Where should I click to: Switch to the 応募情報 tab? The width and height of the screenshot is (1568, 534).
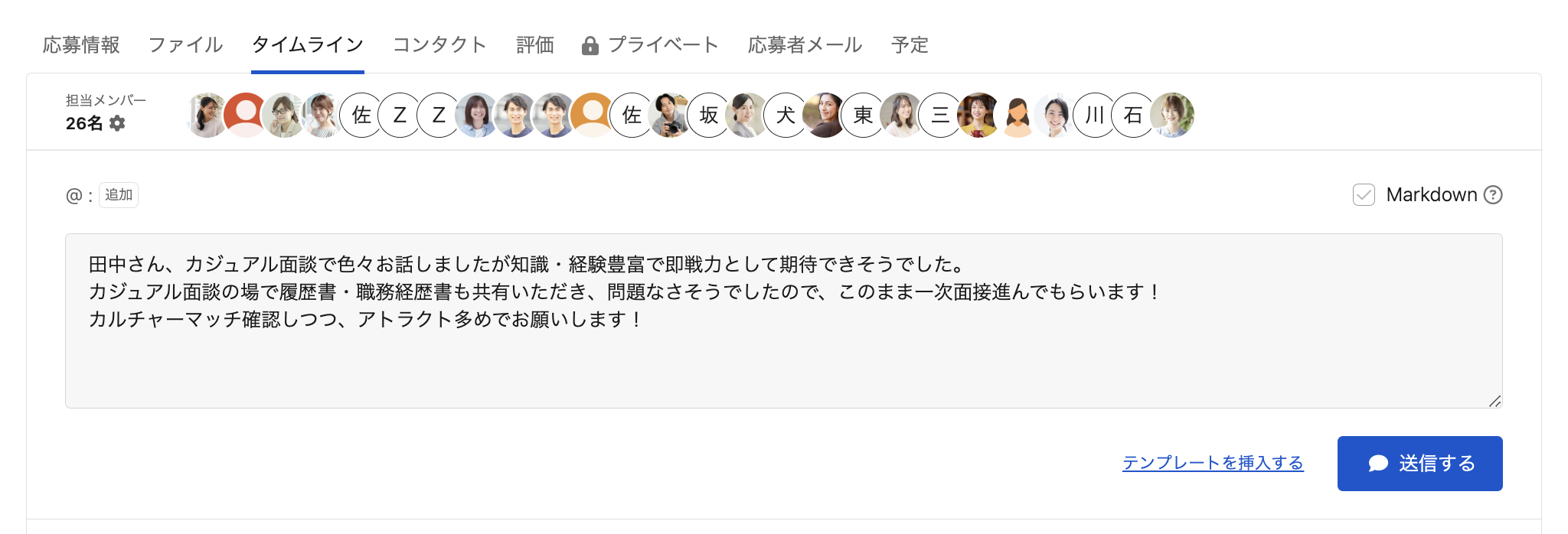(x=81, y=45)
